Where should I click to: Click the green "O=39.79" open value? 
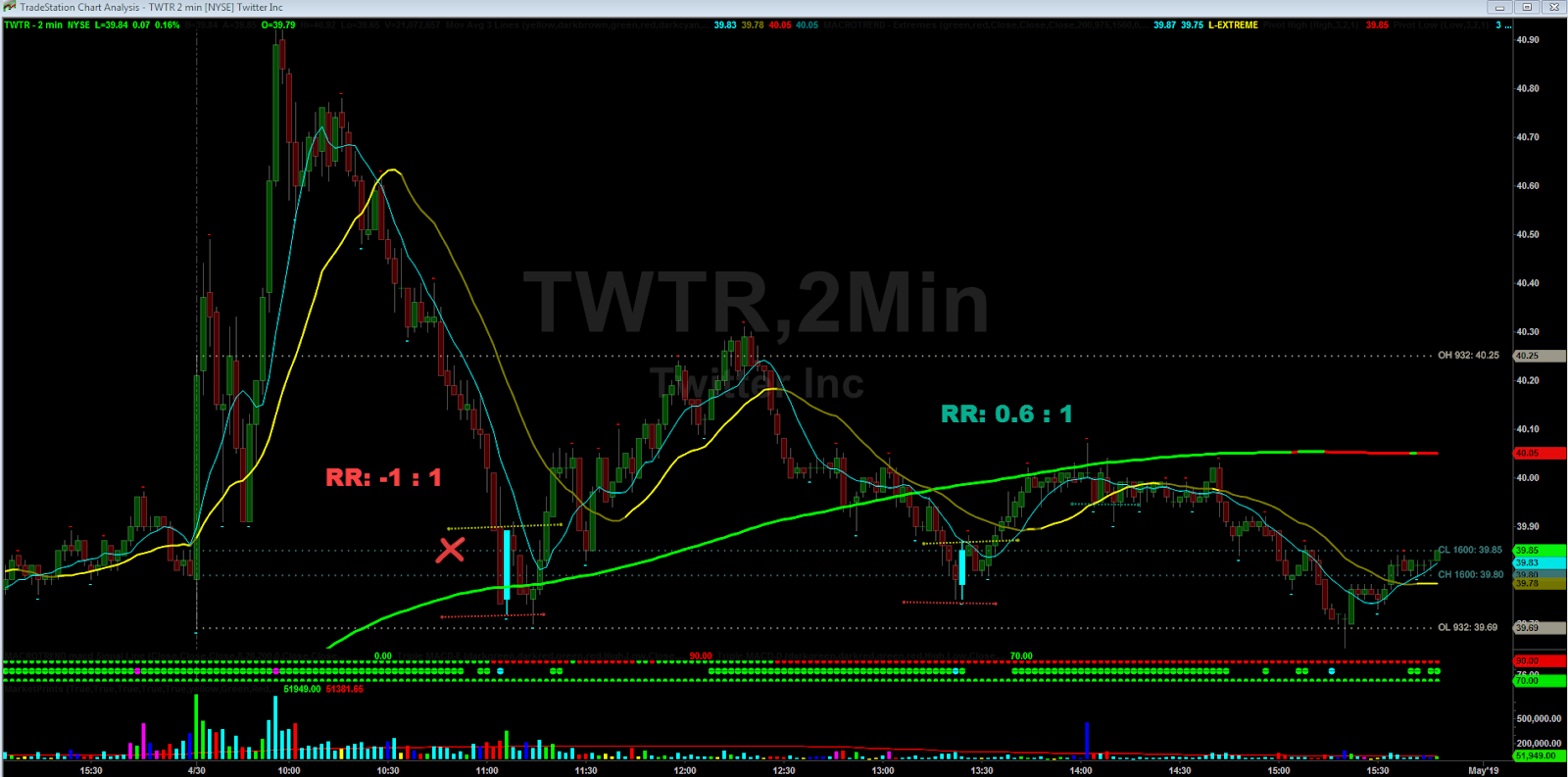(278, 25)
